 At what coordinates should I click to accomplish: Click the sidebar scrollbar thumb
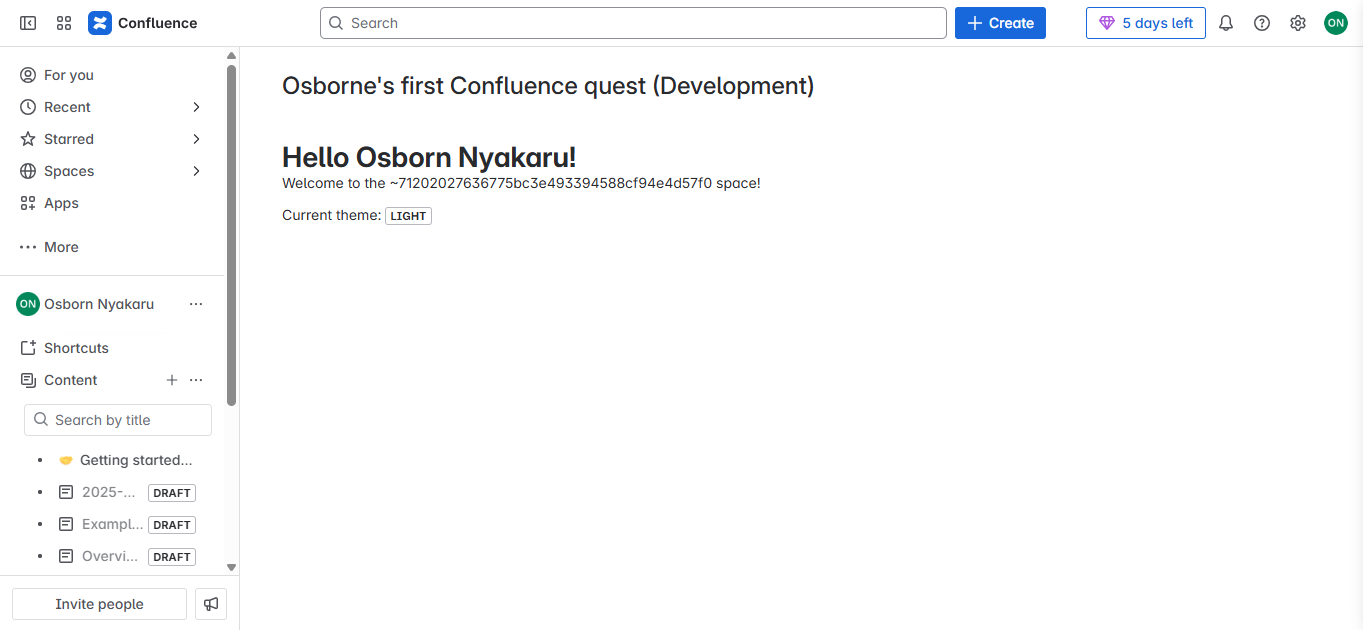tap(231, 235)
